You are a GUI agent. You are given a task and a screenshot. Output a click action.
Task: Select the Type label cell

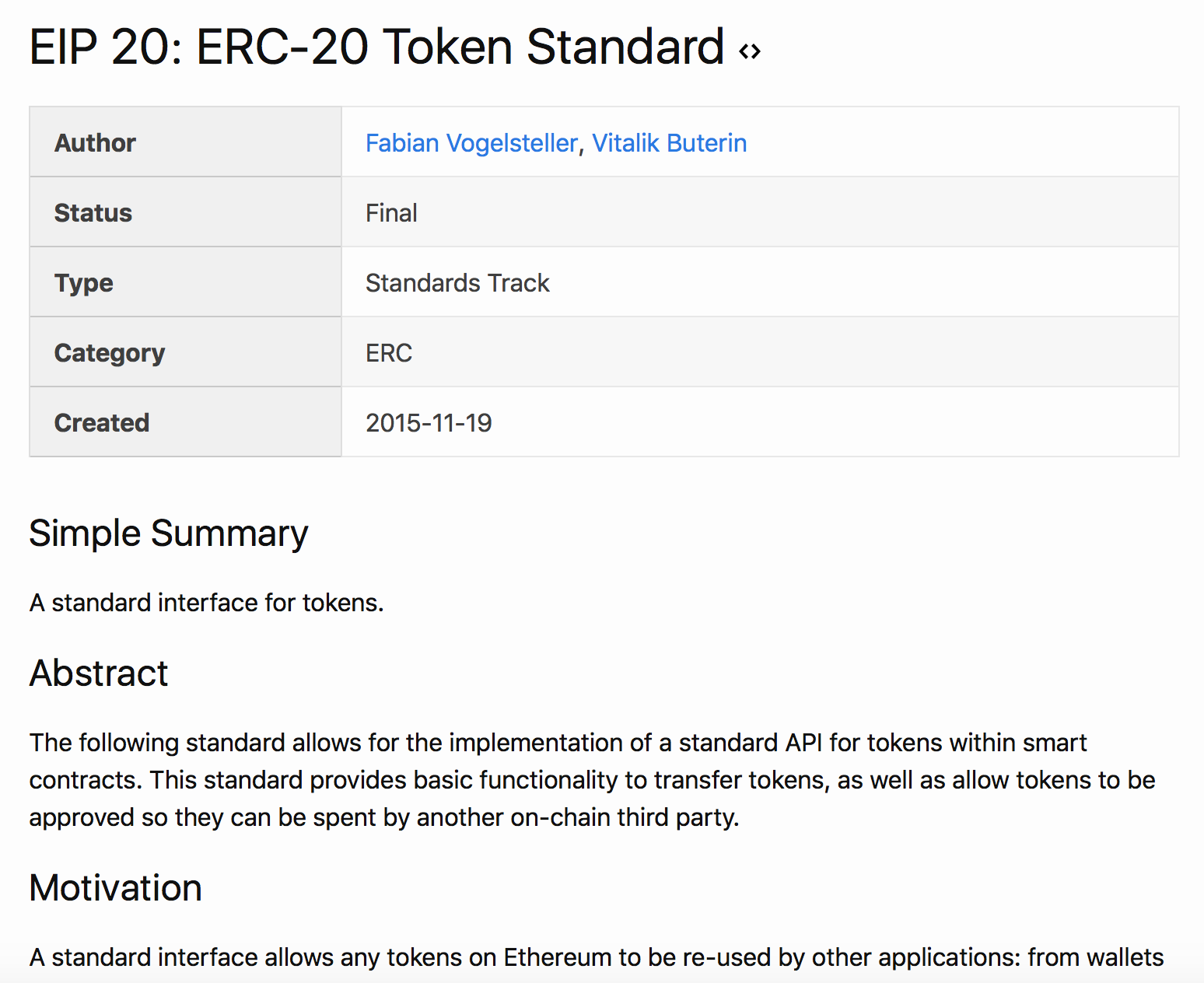185,282
